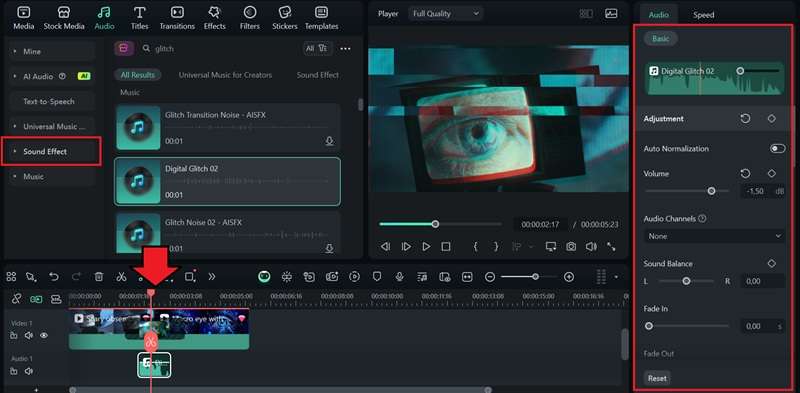This screenshot has height=393, width=800.
Task: Select the Digital Glitch 02 audio card
Action: coord(228,181)
